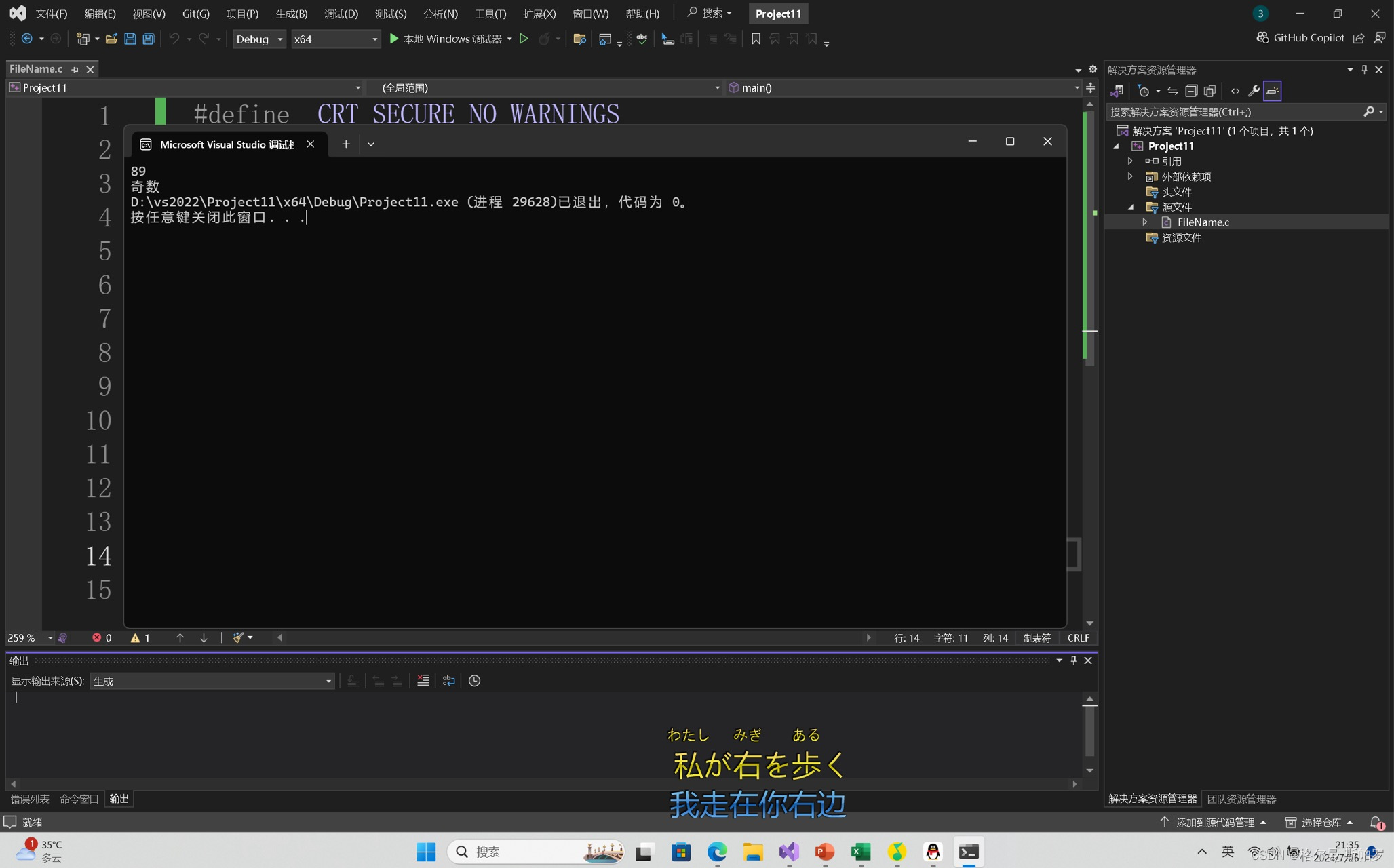The image size is (1394, 868).
Task: Switch to the 命令窗口 tab
Action: click(79, 799)
